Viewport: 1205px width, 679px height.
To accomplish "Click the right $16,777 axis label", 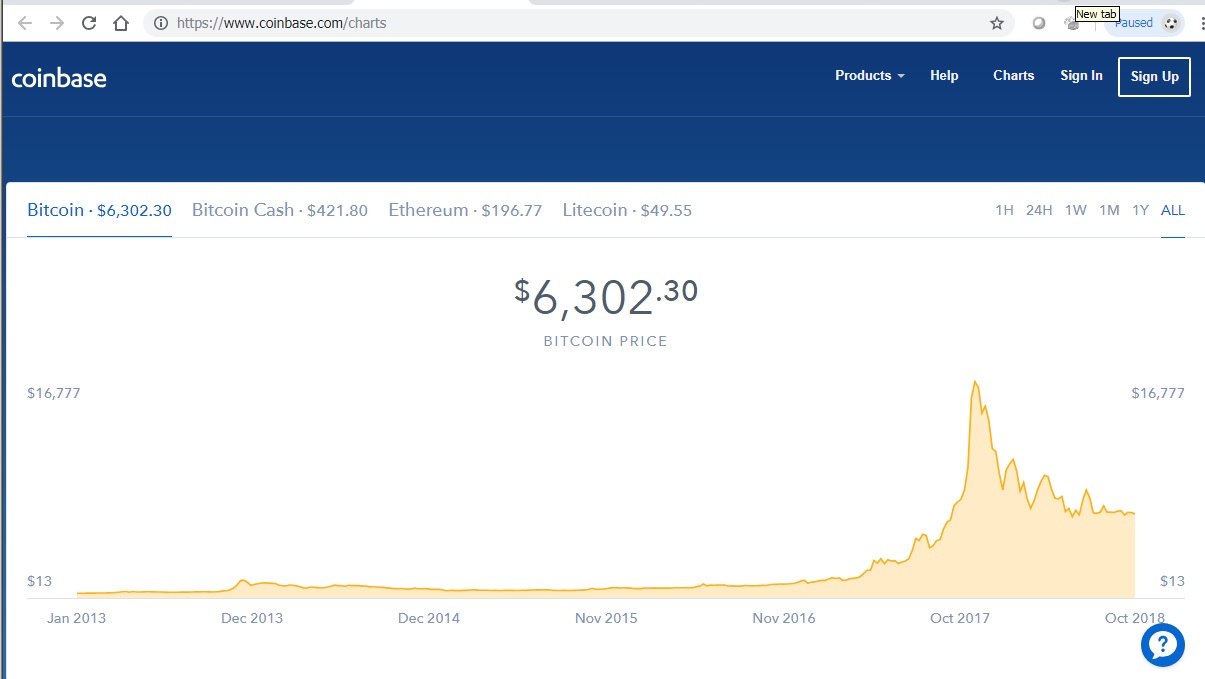I will point(1158,393).
